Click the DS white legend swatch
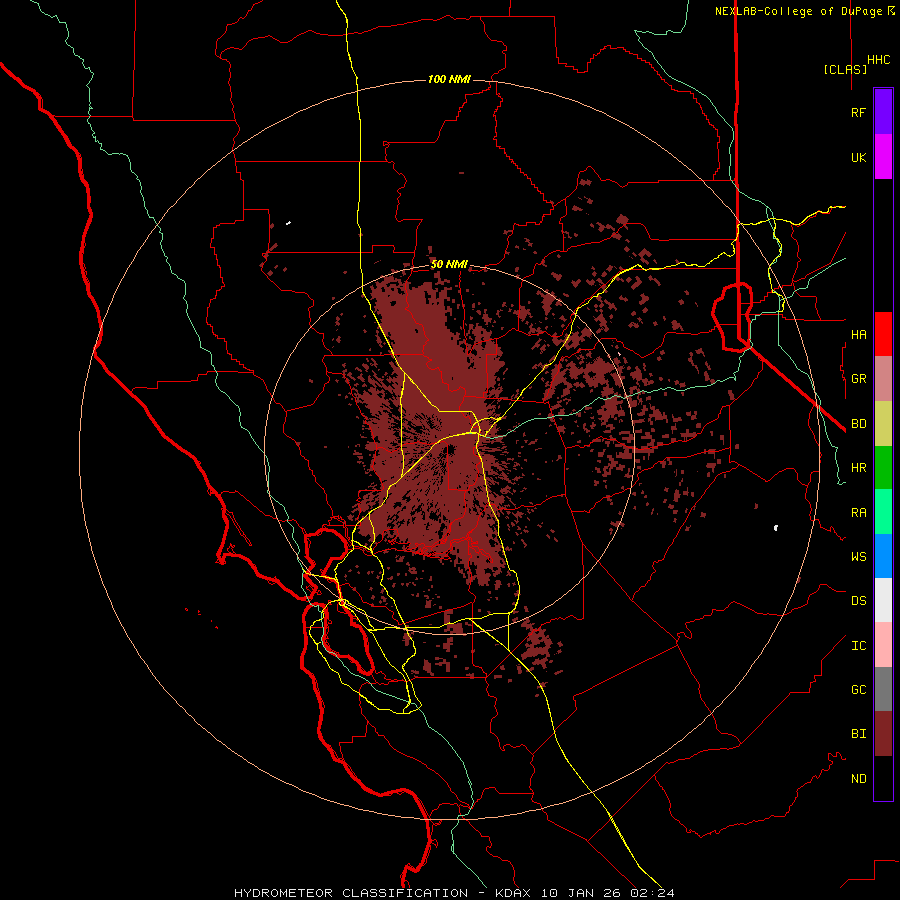This screenshot has width=900, height=900. [x=883, y=600]
